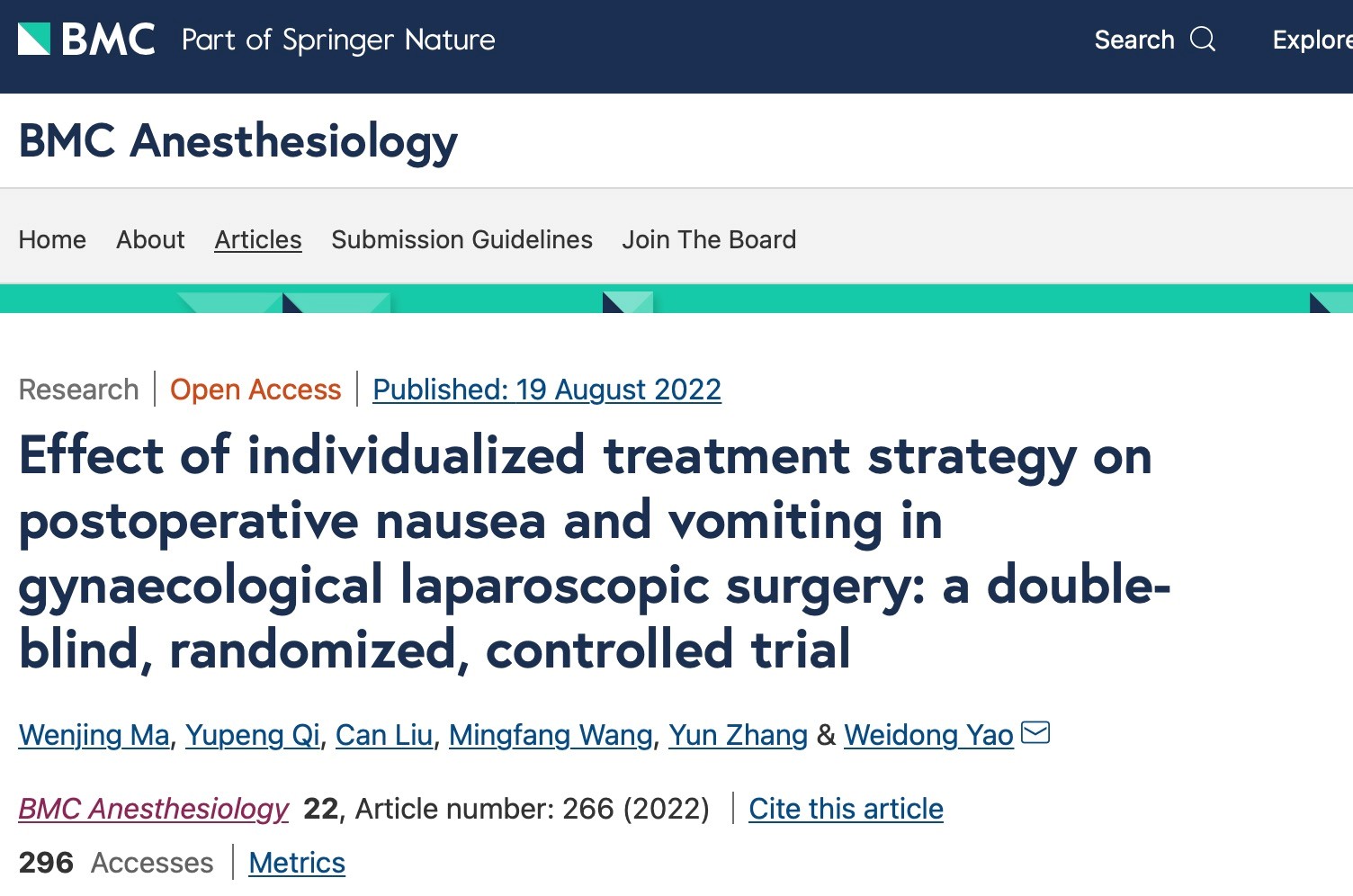Image resolution: width=1353 pixels, height=896 pixels.
Task: Open the BMC Anesthesiology journal title
Action: [x=238, y=141]
